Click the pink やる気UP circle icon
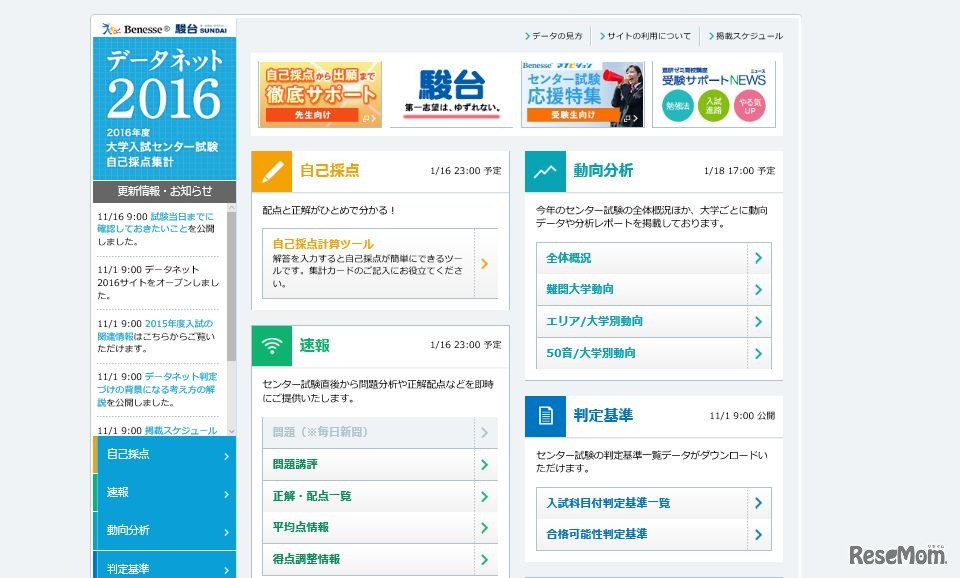 tap(749, 104)
